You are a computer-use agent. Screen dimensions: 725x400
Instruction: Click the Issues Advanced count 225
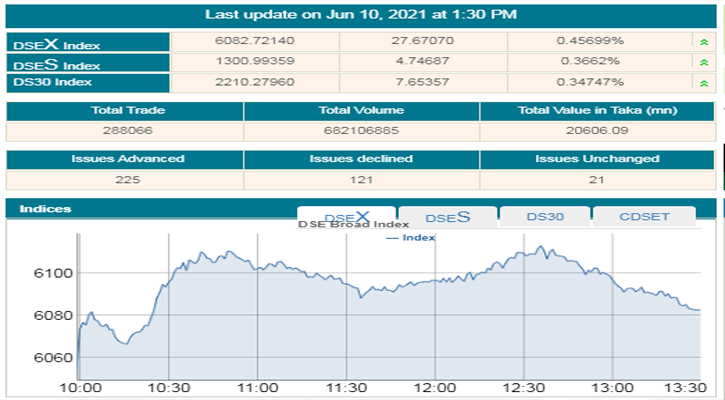point(125,179)
